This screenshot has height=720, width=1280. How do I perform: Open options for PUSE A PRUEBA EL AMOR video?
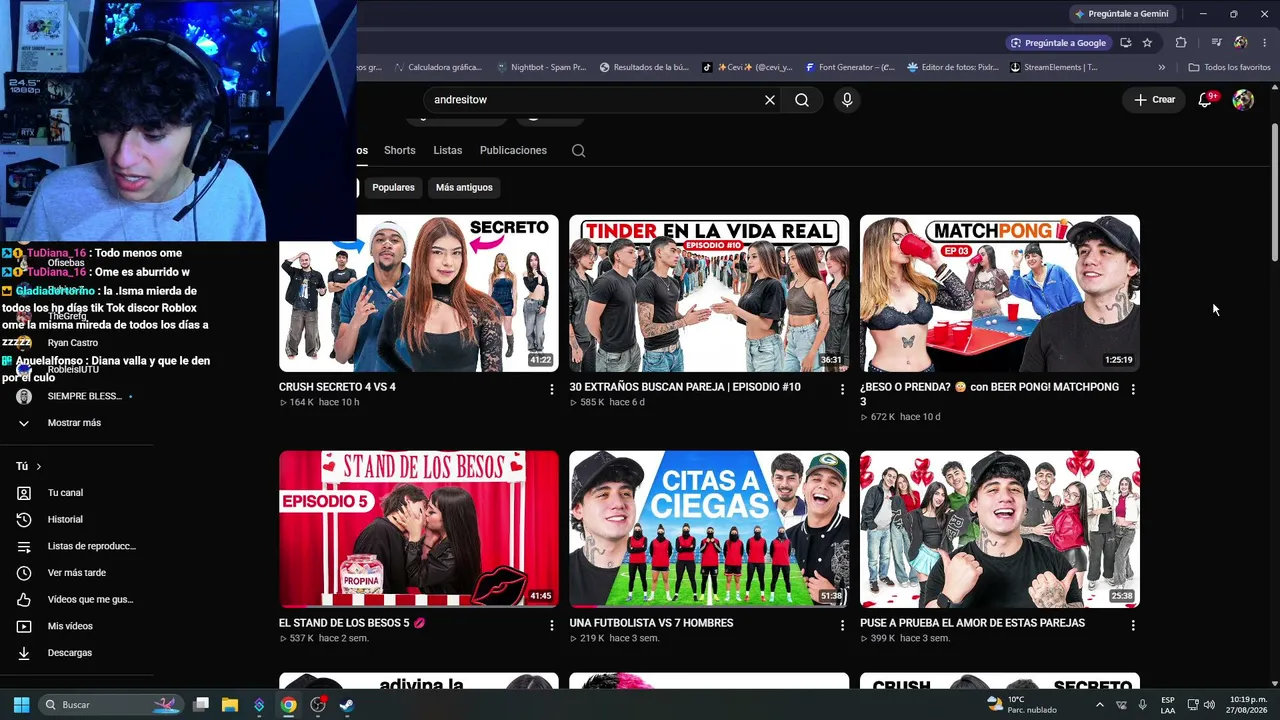1133,625
